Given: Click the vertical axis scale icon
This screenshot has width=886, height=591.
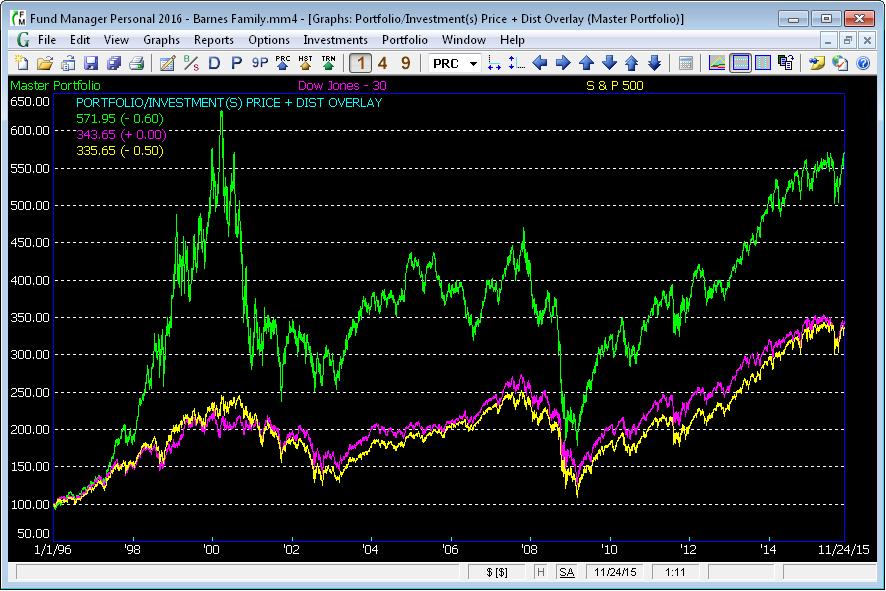Looking at the screenshot, I should [x=516, y=63].
